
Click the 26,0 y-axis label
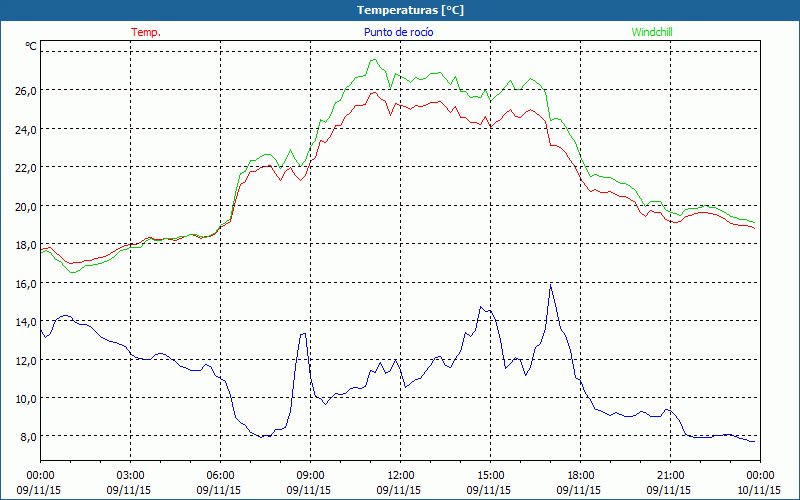coord(26,90)
